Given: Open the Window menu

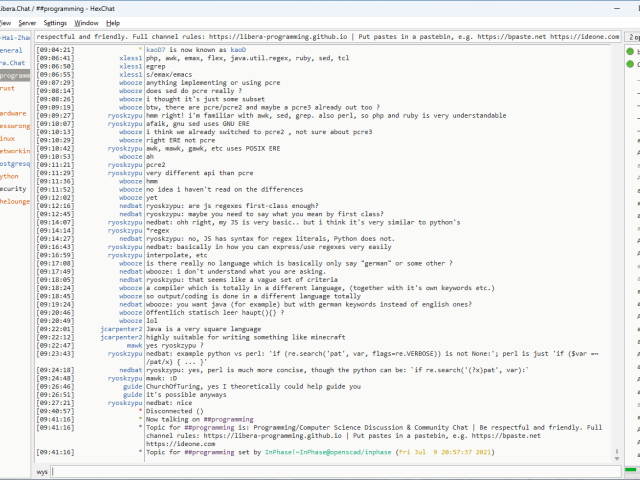Looking at the screenshot, I should point(87,22).
